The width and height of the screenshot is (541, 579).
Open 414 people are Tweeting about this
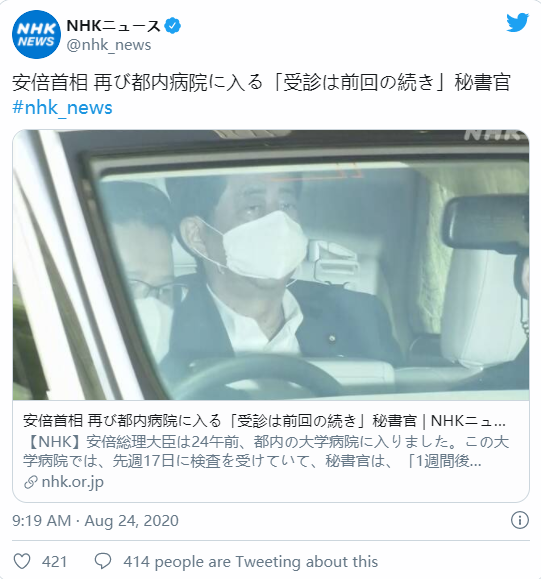point(251,562)
